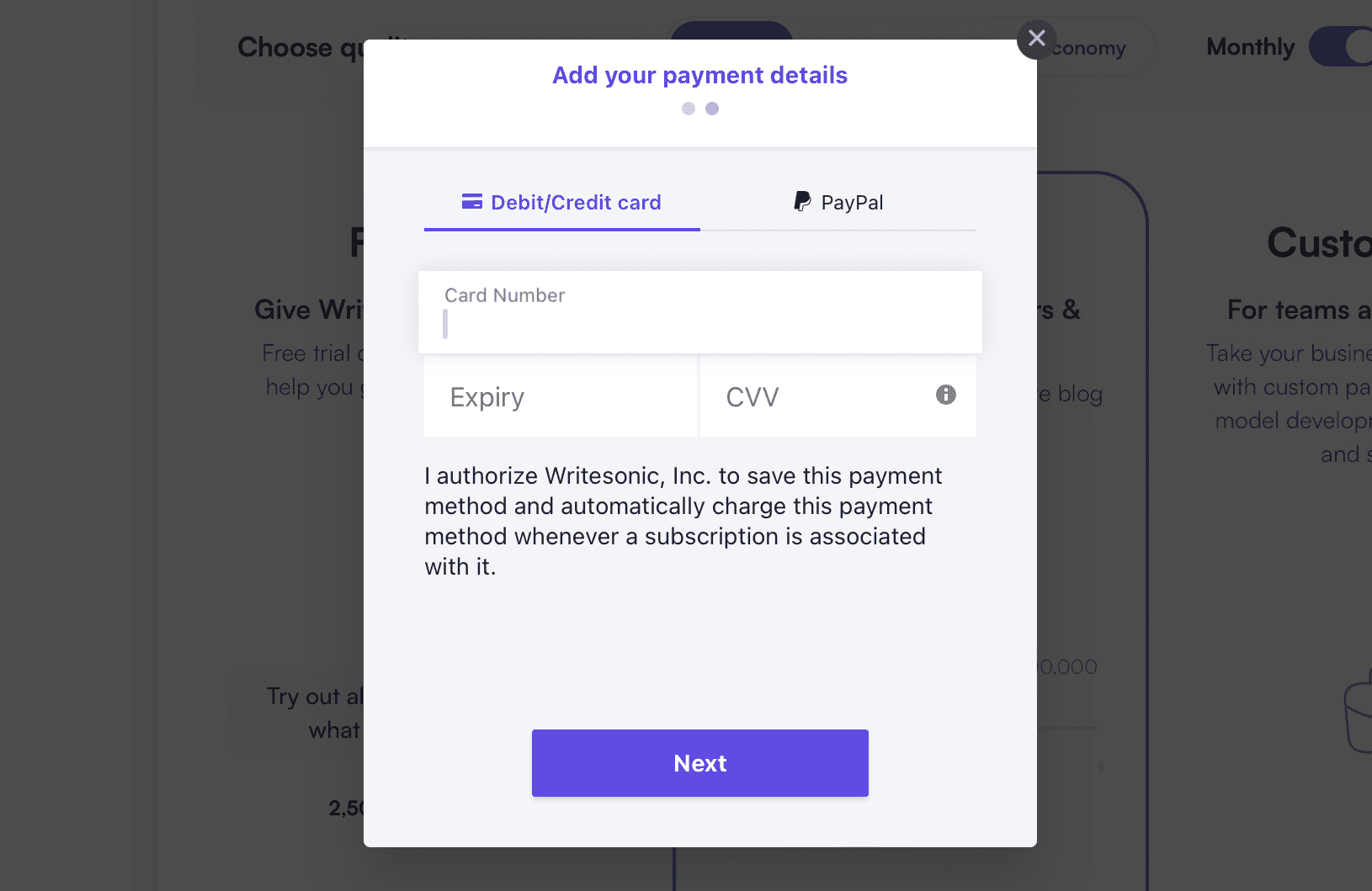Click into the Expiry field
The width and height of the screenshot is (1372, 891).
[x=560, y=396]
